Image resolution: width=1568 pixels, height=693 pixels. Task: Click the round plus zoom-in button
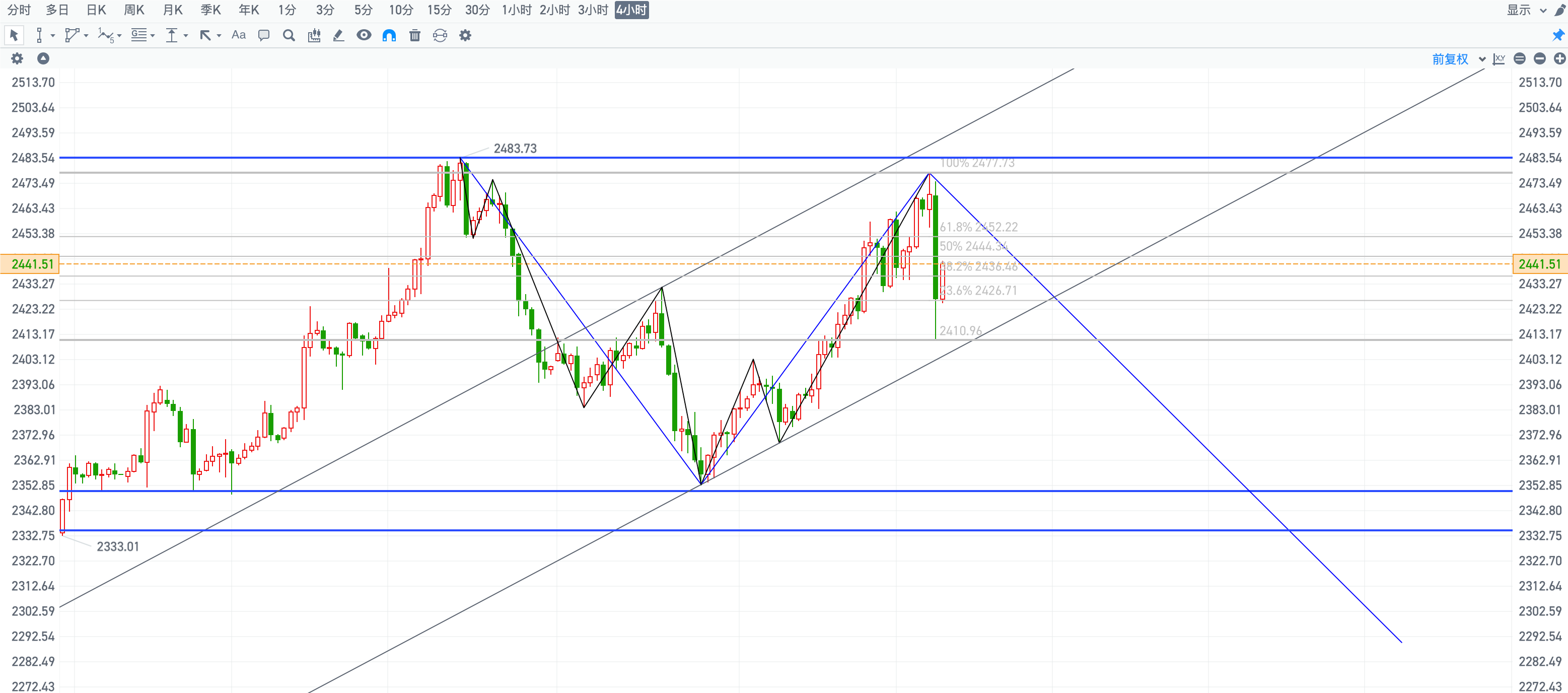[x=1560, y=58]
